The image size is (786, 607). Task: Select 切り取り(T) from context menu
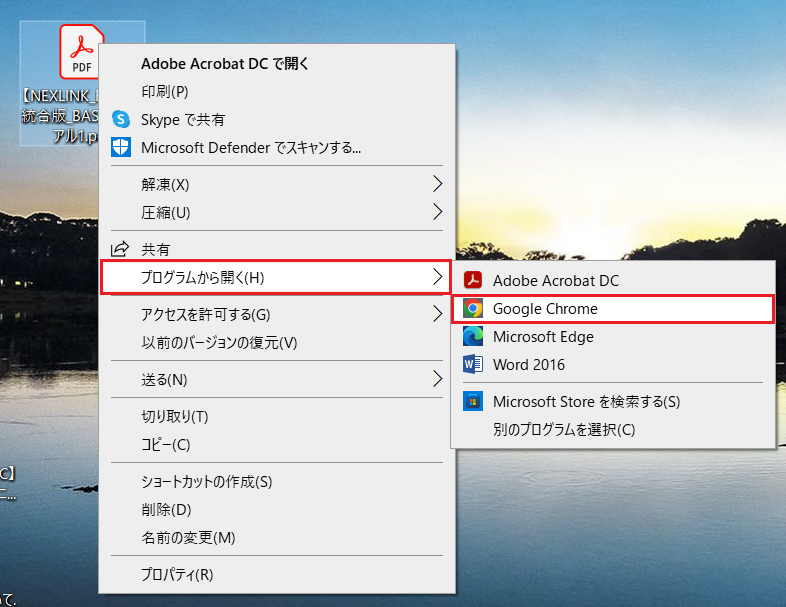277,417
